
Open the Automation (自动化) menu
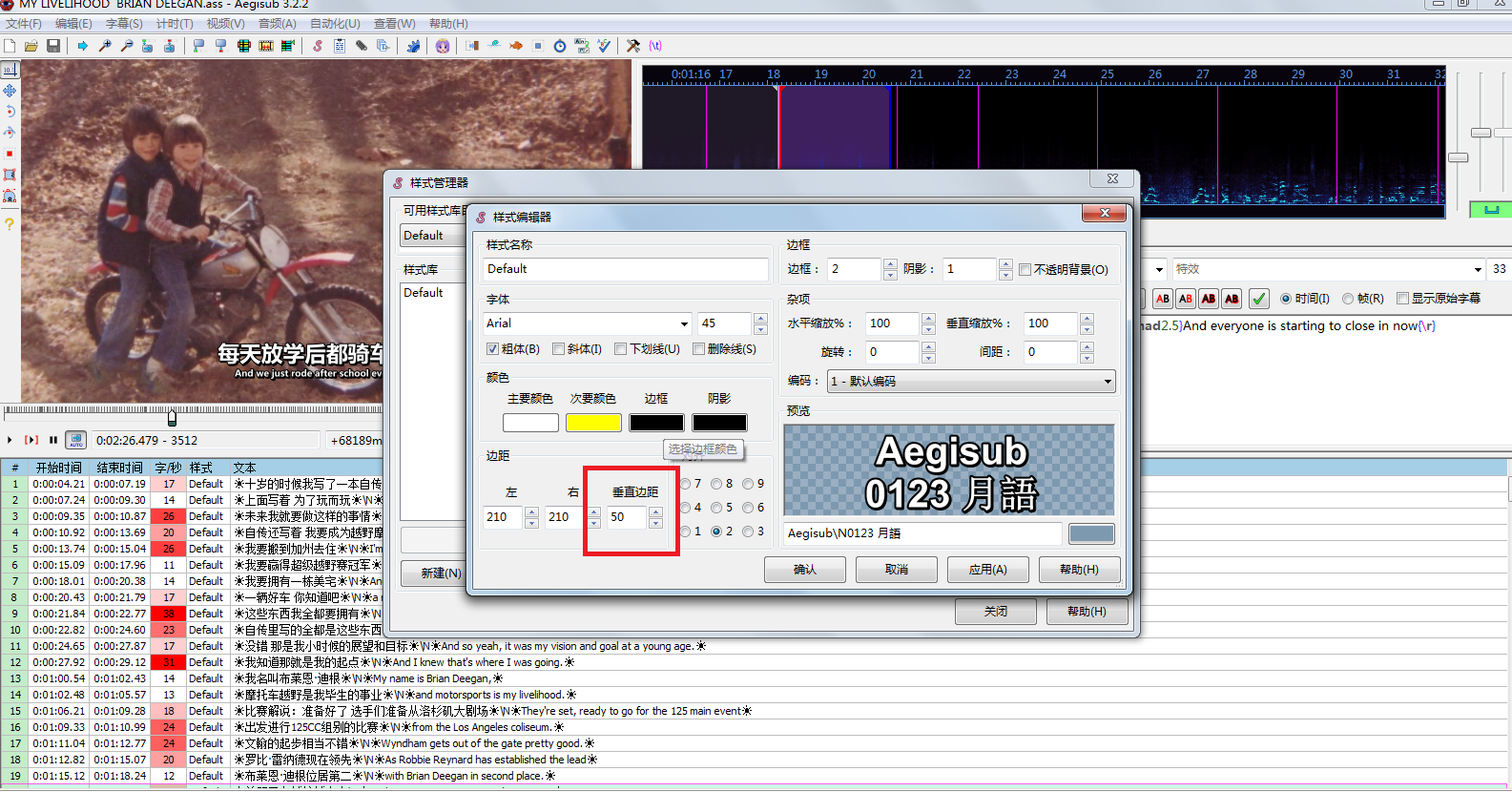tap(335, 24)
